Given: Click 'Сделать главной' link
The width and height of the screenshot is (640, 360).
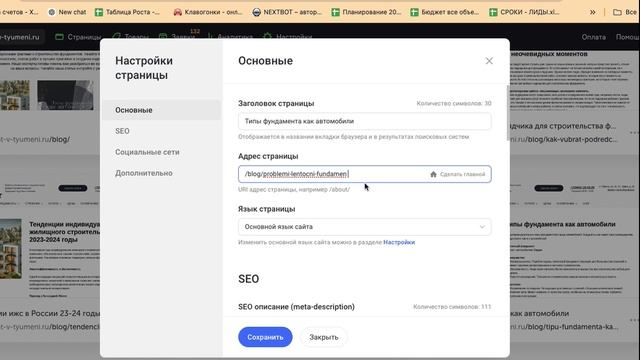Looking at the screenshot, I should click(462, 174).
